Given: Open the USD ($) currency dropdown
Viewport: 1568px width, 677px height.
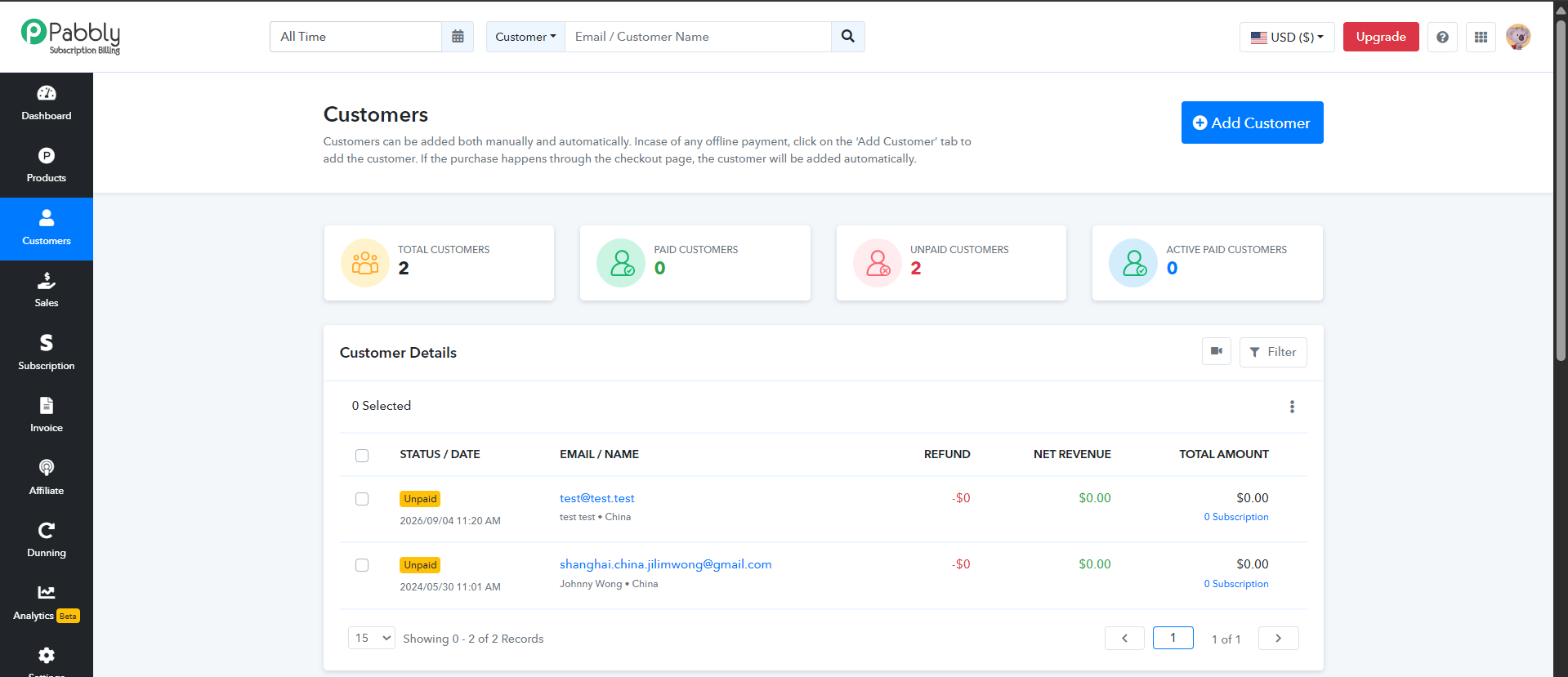Looking at the screenshot, I should (x=1287, y=37).
